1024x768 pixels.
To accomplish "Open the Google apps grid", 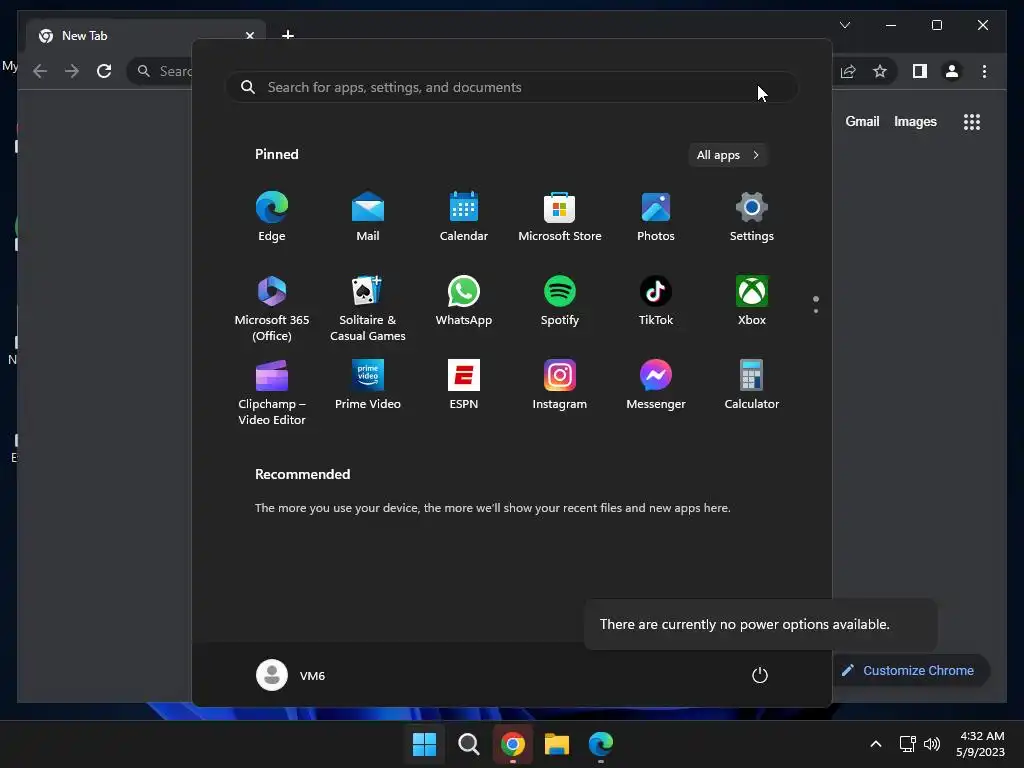I will pyautogui.click(x=972, y=121).
